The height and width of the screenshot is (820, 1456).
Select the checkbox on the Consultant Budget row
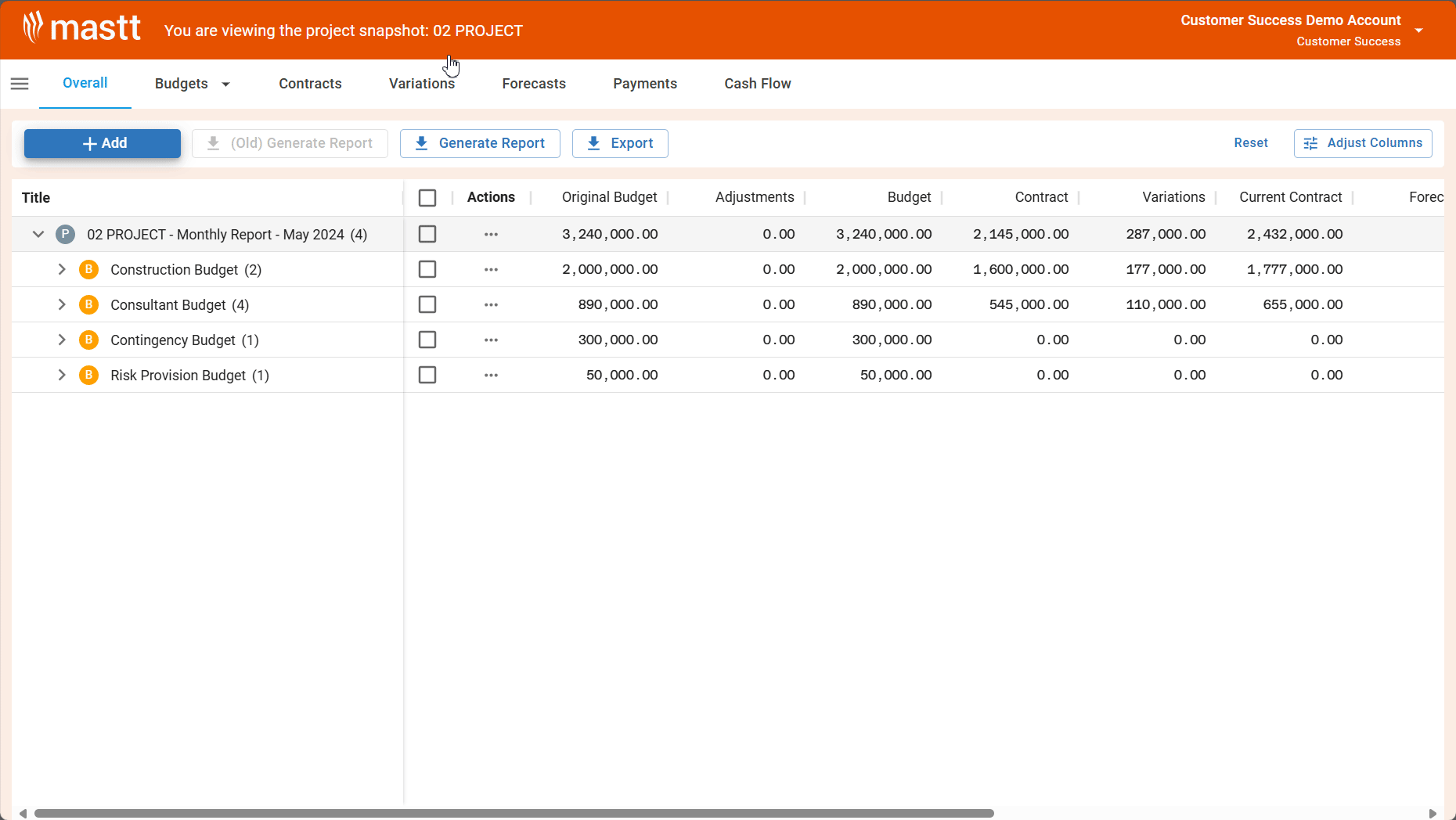(427, 304)
